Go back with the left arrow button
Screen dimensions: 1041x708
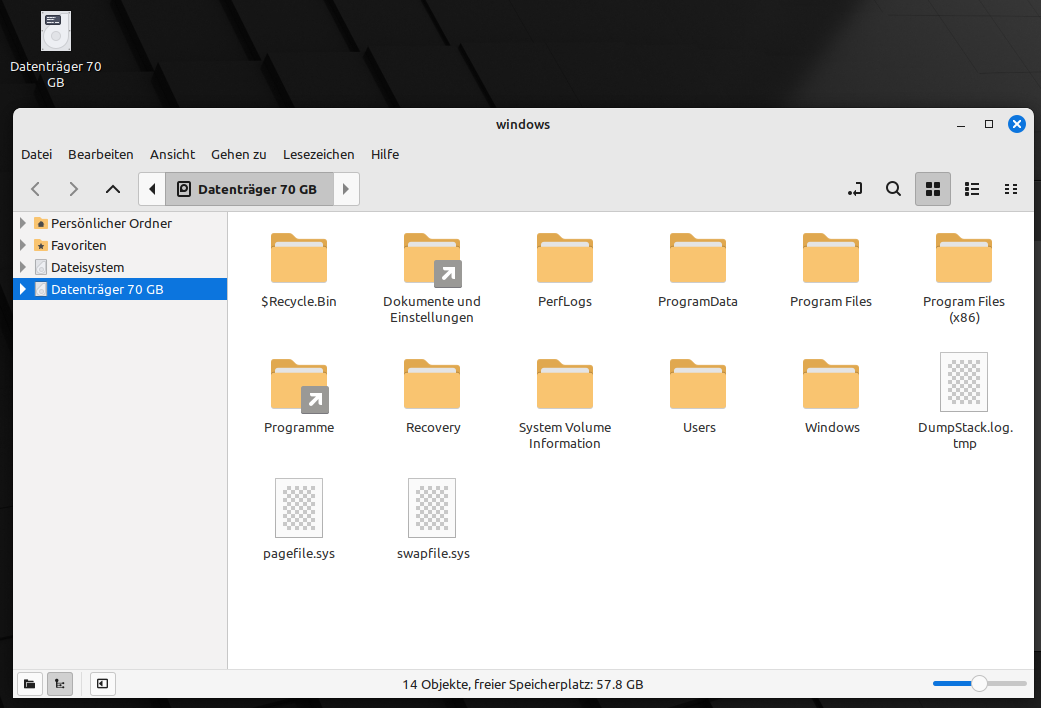36,189
